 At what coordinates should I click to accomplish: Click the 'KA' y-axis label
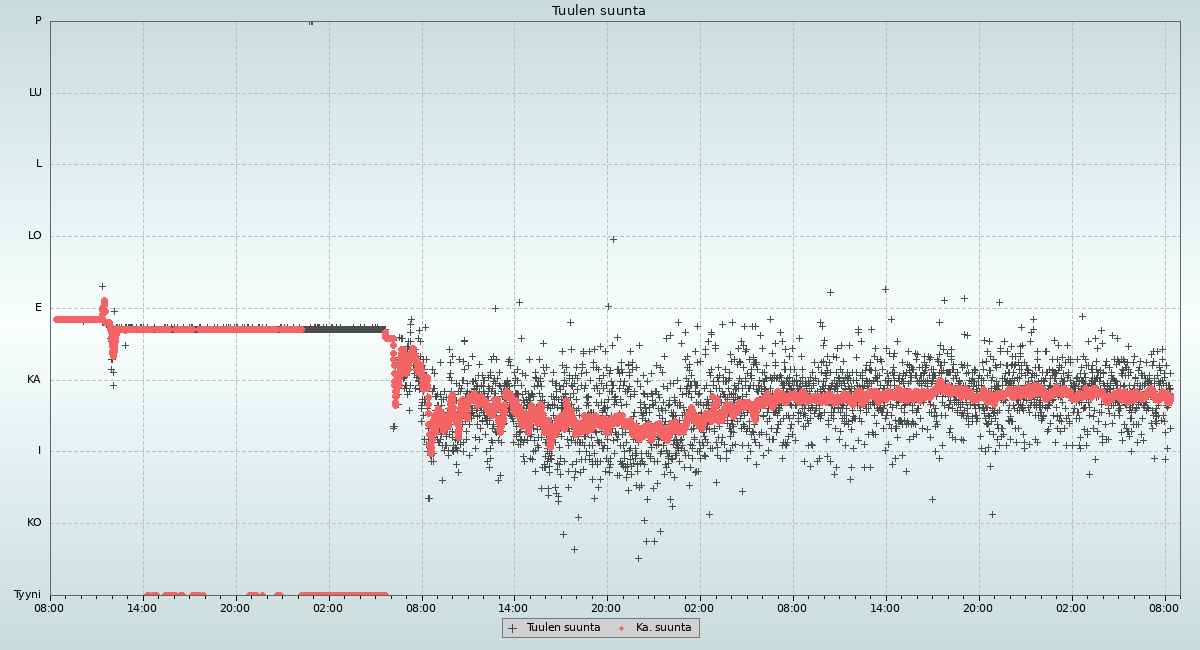point(34,380)
